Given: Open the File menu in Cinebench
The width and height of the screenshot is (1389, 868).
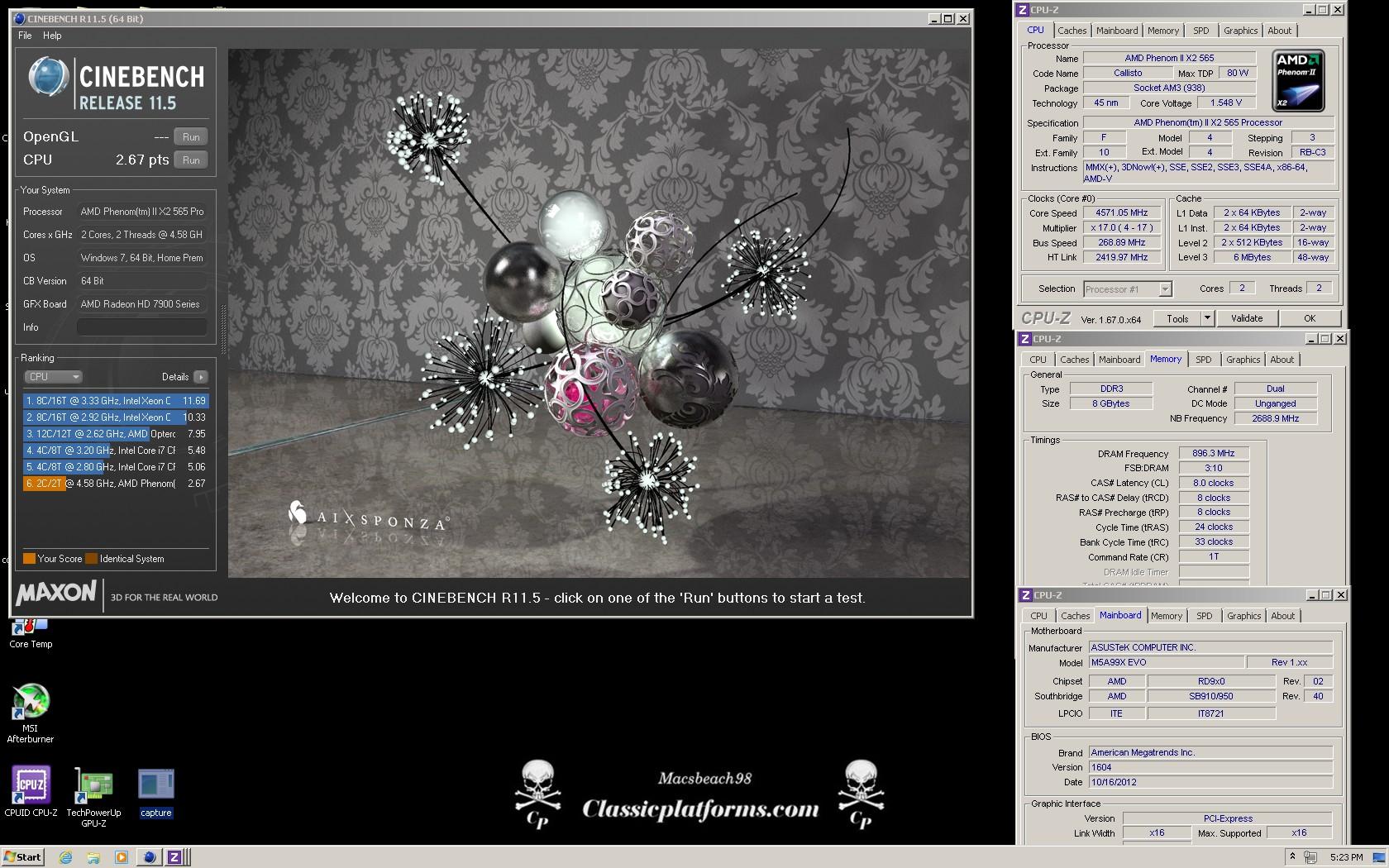Looking at the screenshot, I should tap(25, 36).
